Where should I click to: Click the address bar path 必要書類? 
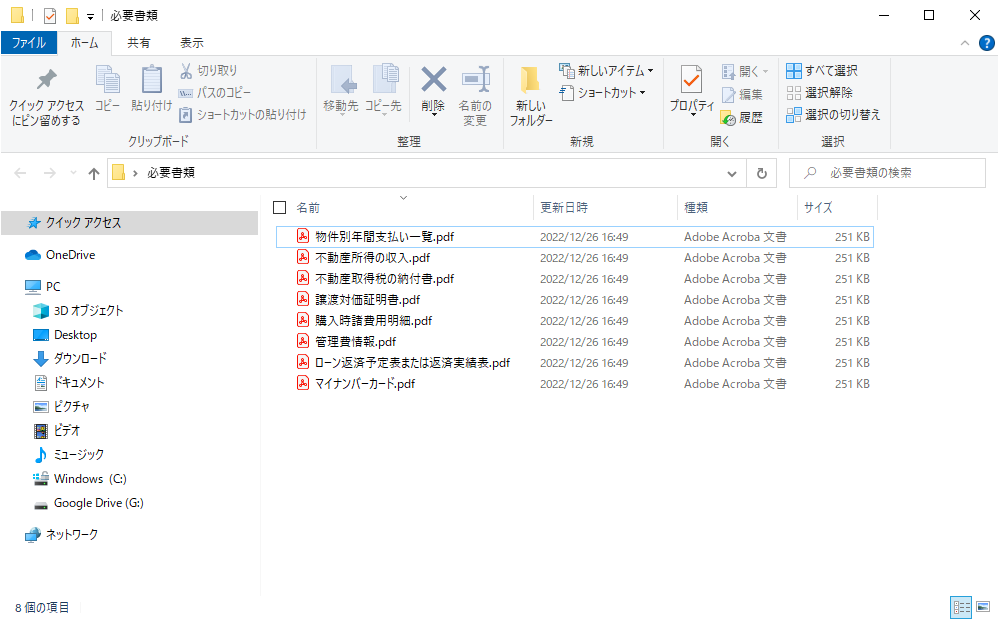tap(171, 173)
